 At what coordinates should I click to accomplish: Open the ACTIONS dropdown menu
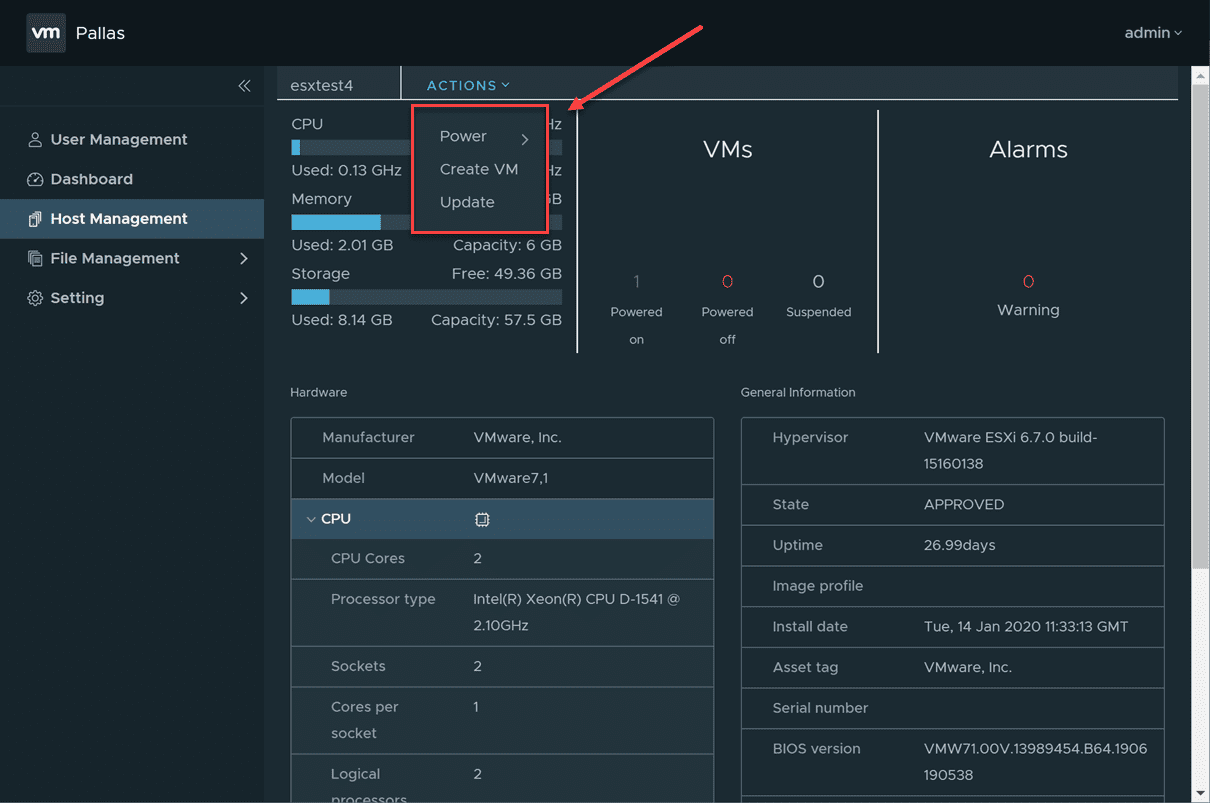[468, 86]
